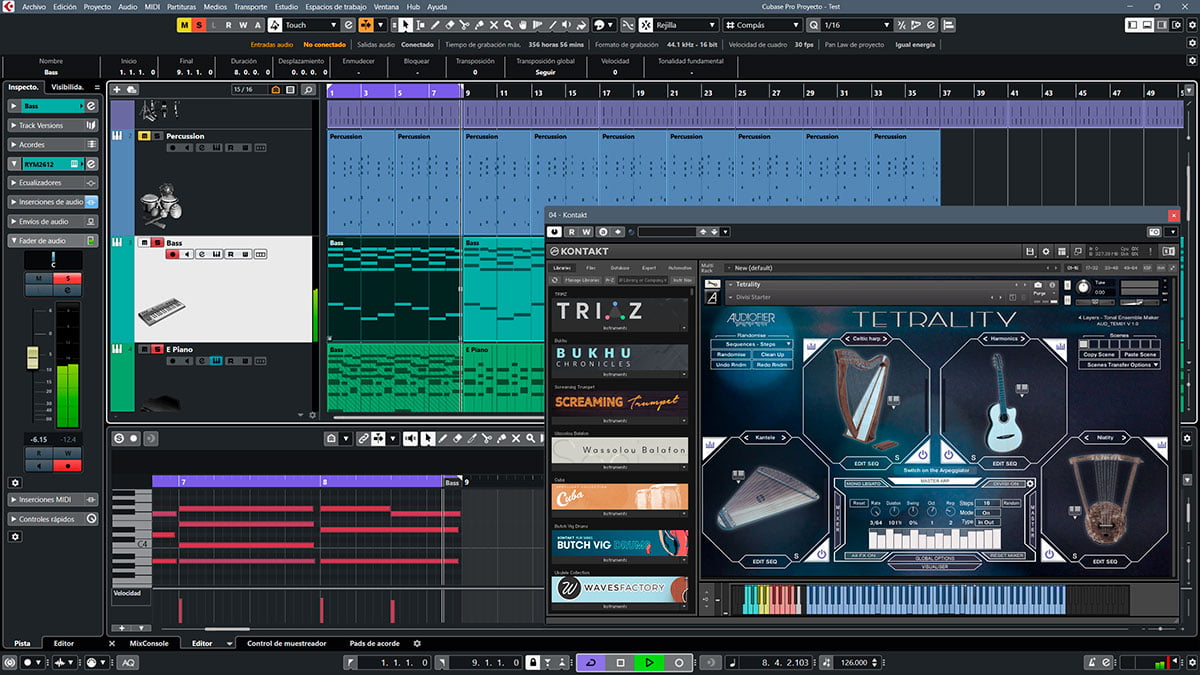The height and width of the screenshot is (675, 1200).
Task: Click the Stop button in transport bar
Action: (620, 662)
